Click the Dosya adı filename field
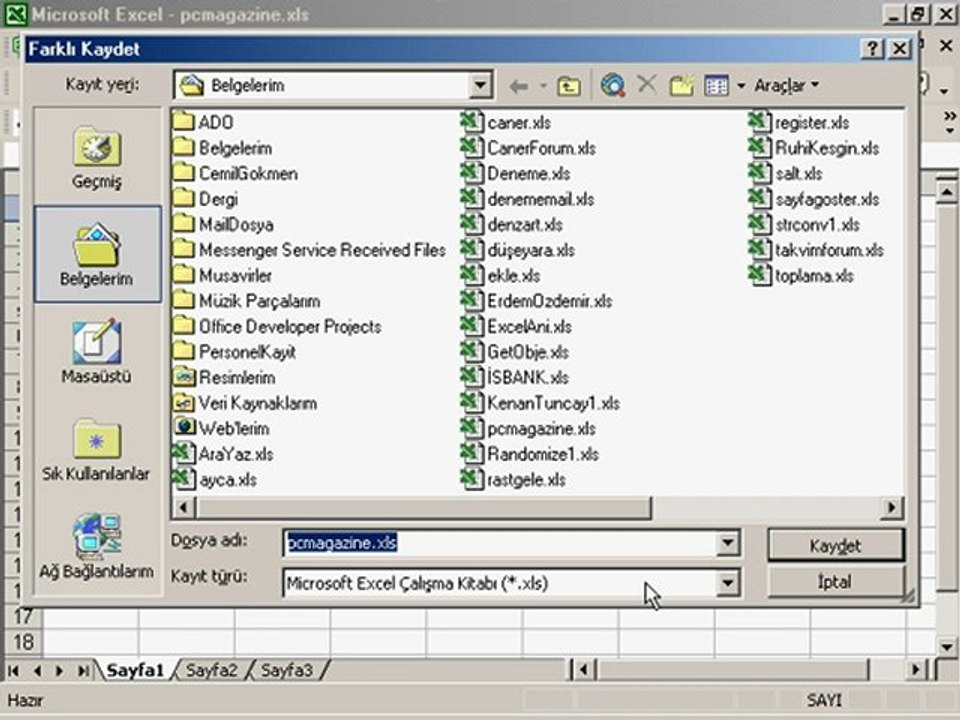Image resolution: width=960 pixels, height=720 pixels. (x=500, y=543)
